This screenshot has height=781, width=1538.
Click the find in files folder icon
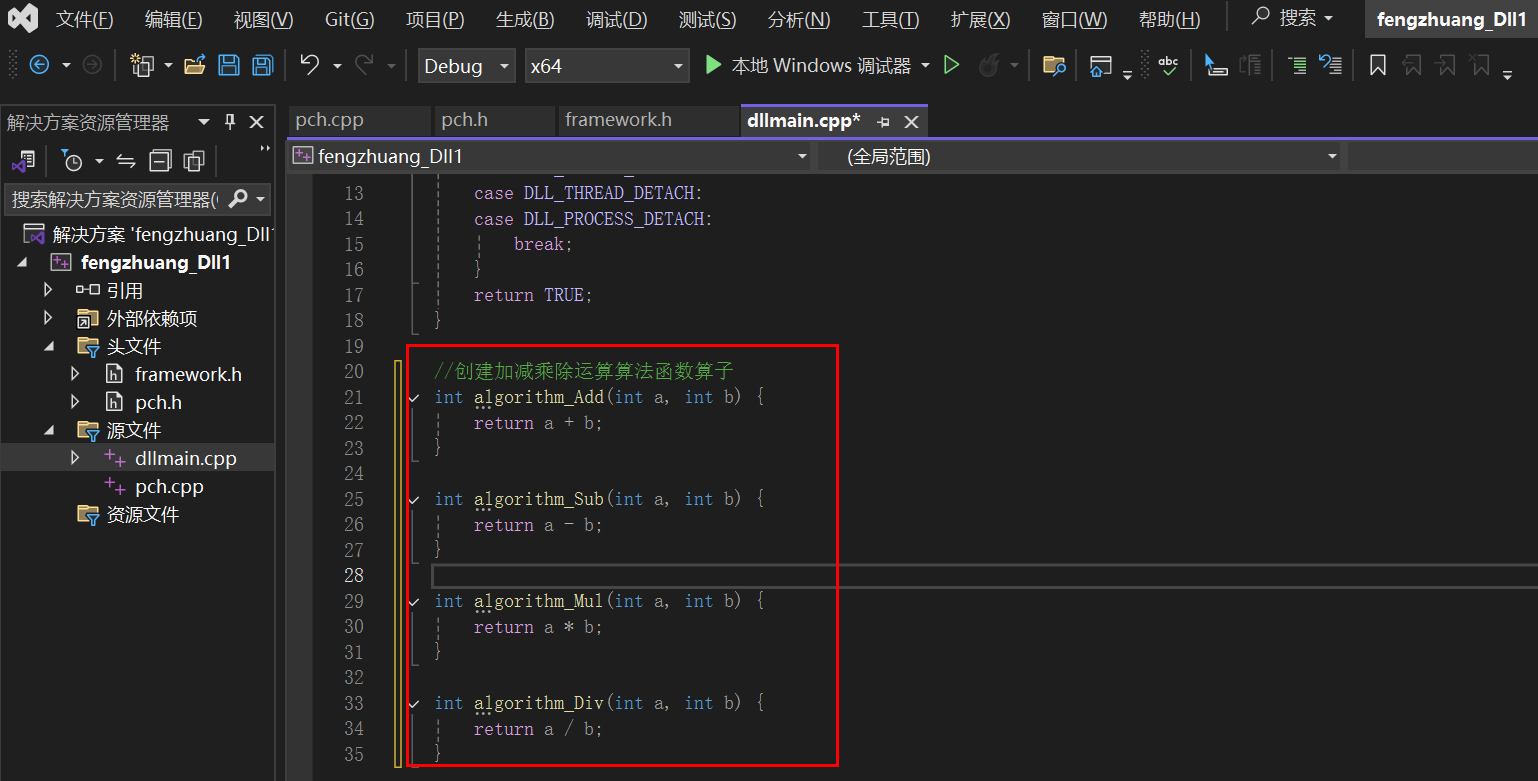pyautogui.click(x=1053, y=66)
